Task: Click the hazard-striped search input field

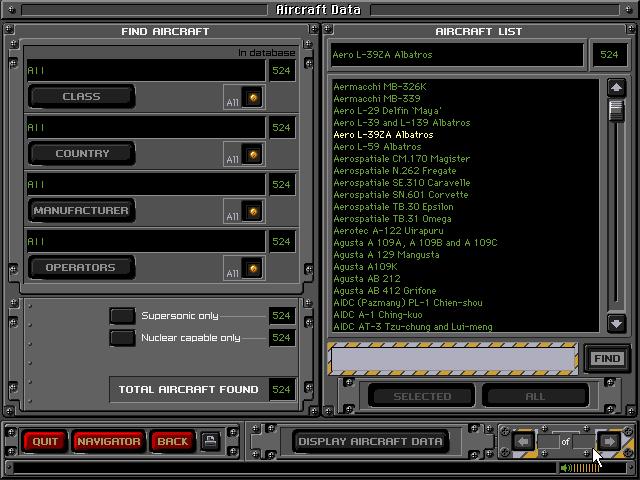Action: (453, 359)
